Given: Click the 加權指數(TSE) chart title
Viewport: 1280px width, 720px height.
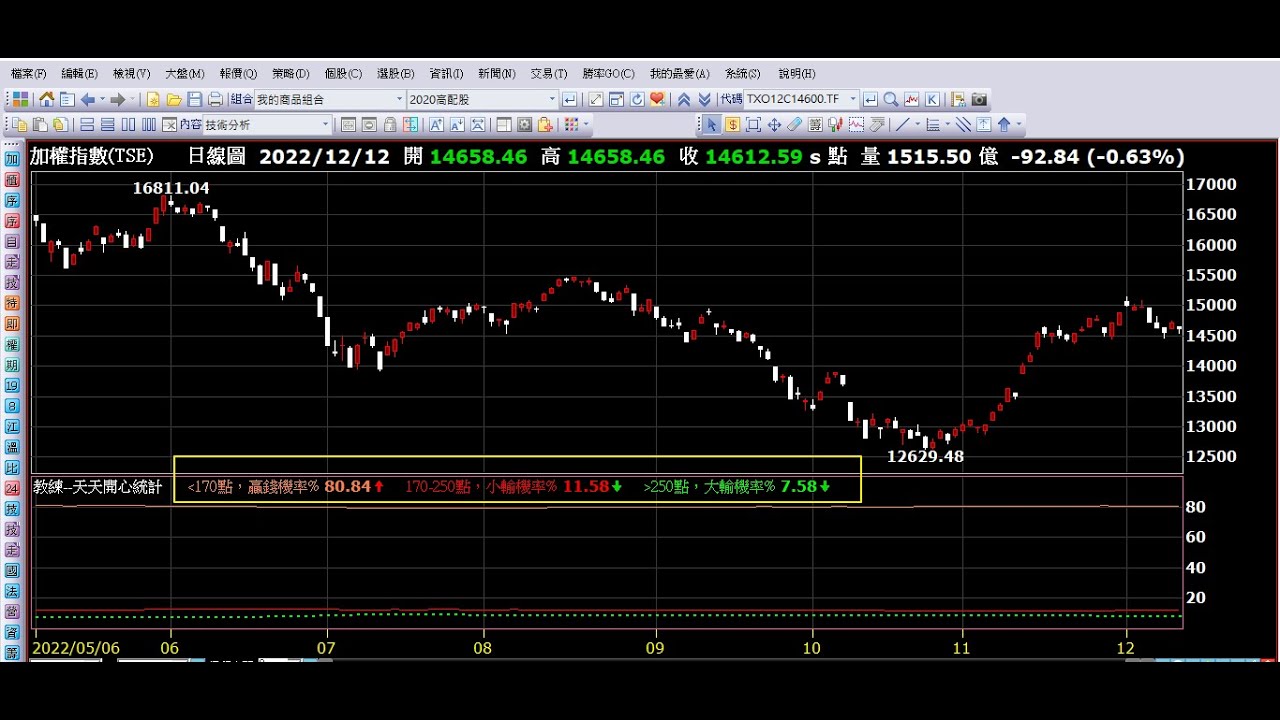Looking at the screenshot, I should tap(91, 156).
